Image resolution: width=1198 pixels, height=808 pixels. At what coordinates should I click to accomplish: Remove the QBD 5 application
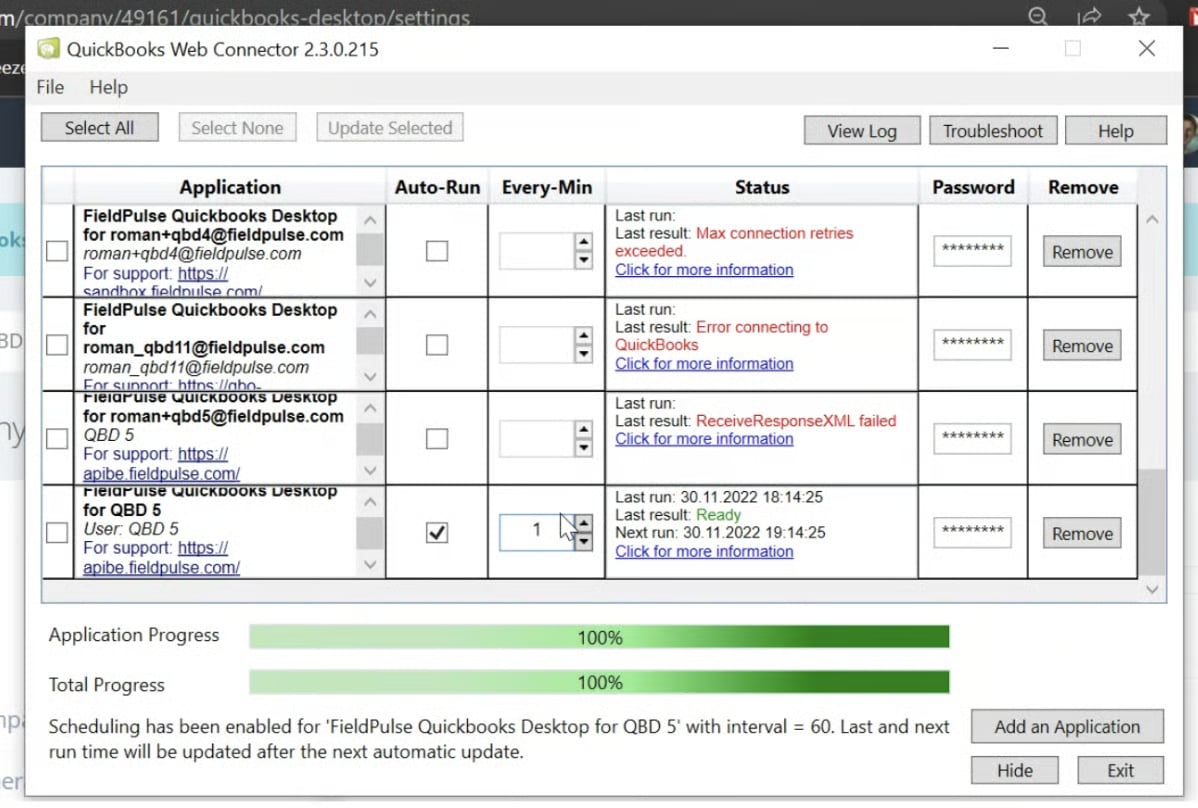click(x=1082, y=534)
